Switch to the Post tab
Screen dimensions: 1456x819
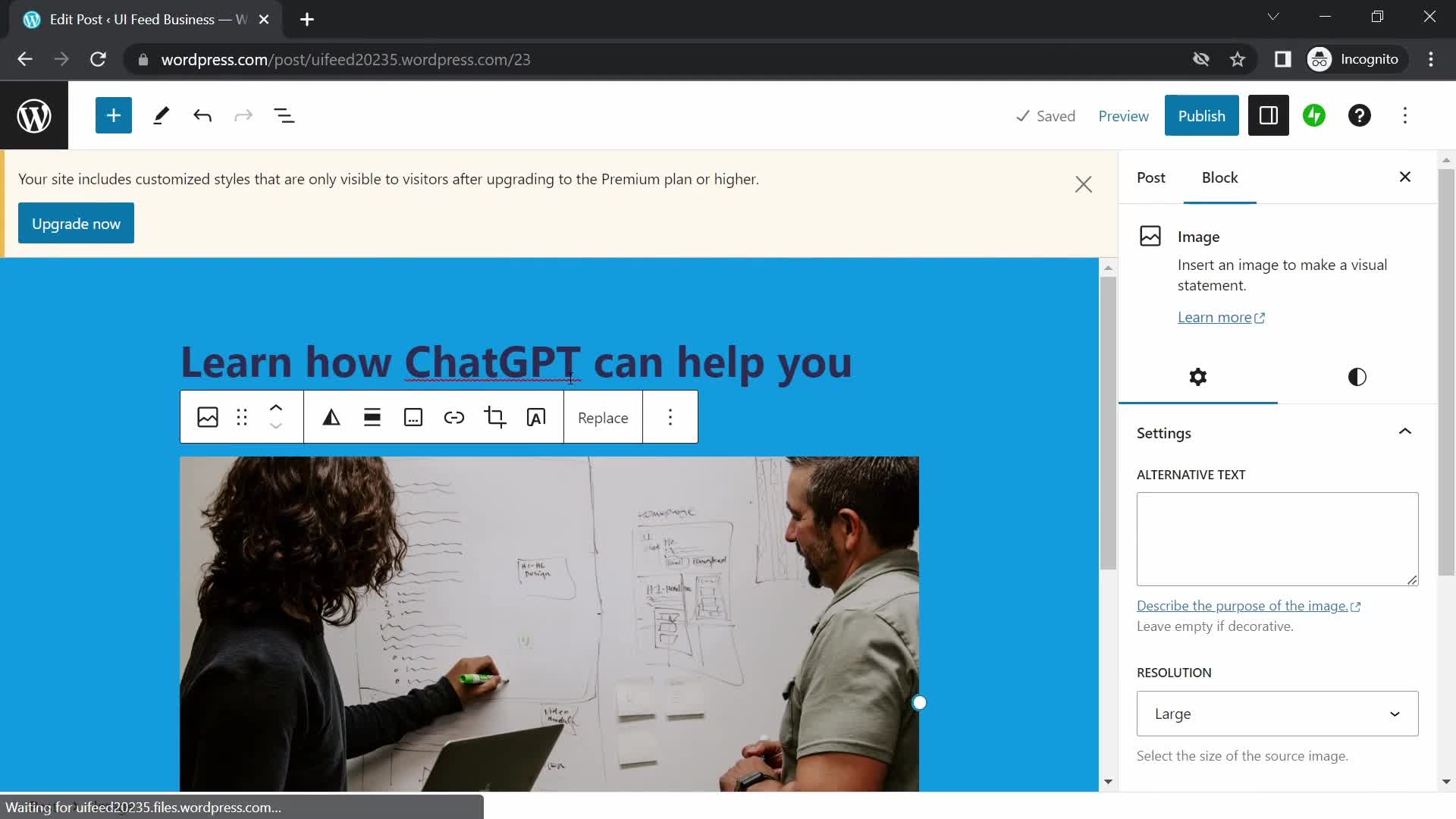point(1151,177)
